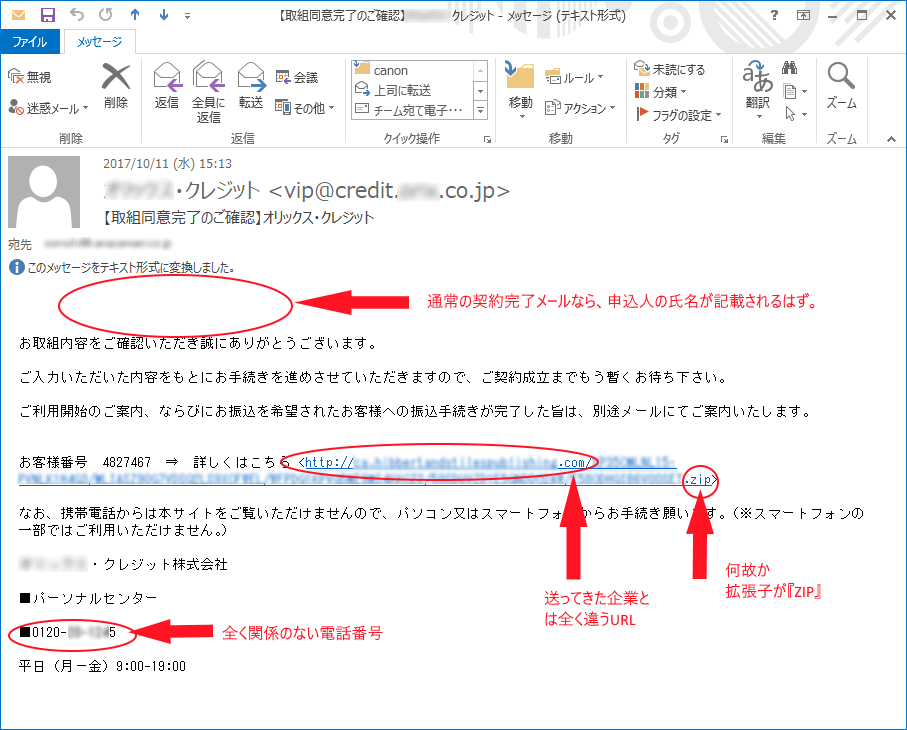
Task: Open the フラグの設定 flag dropdown
Action: 679,115
